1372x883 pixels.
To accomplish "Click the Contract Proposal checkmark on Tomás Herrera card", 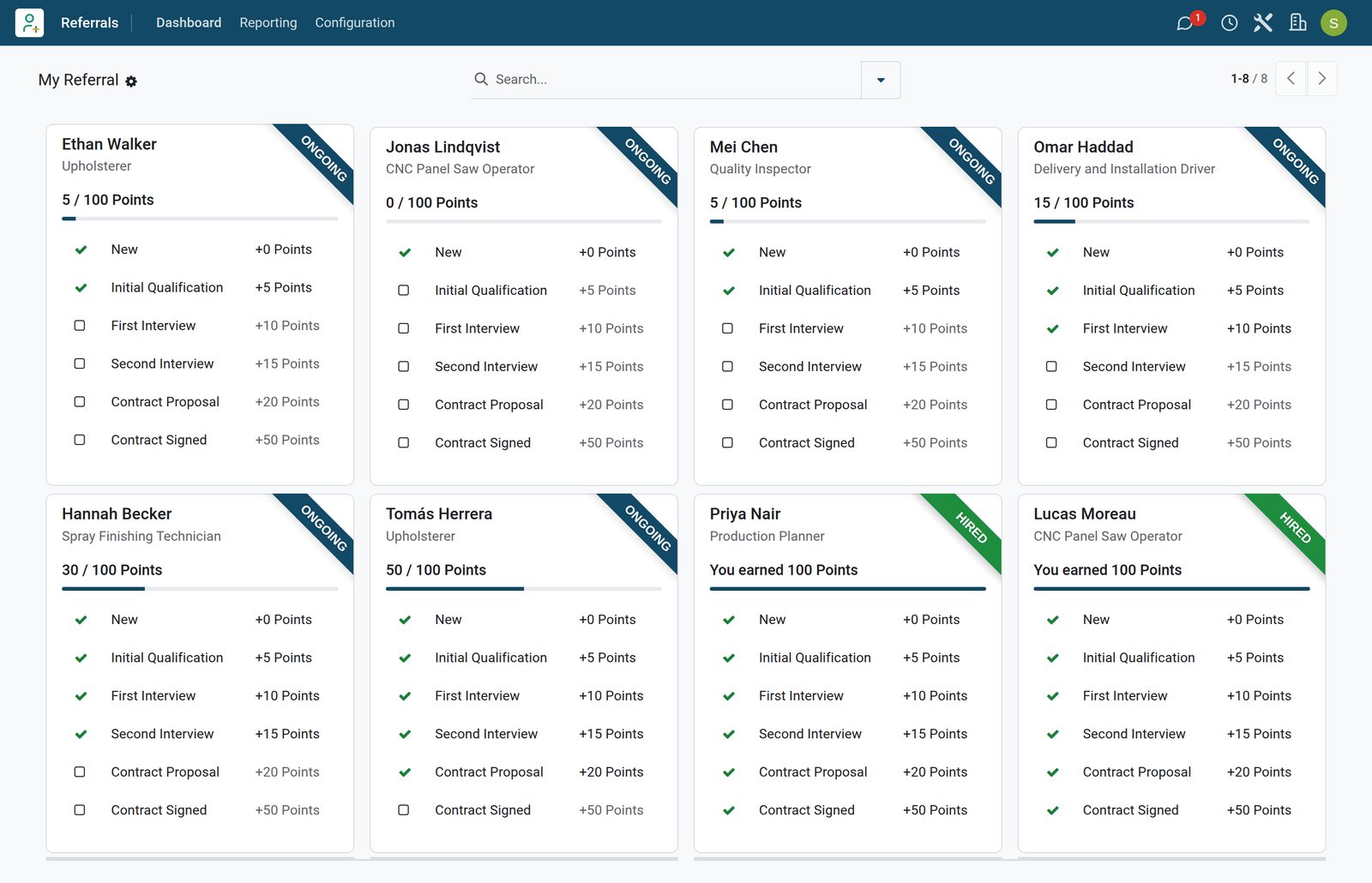I will (405, 772).
